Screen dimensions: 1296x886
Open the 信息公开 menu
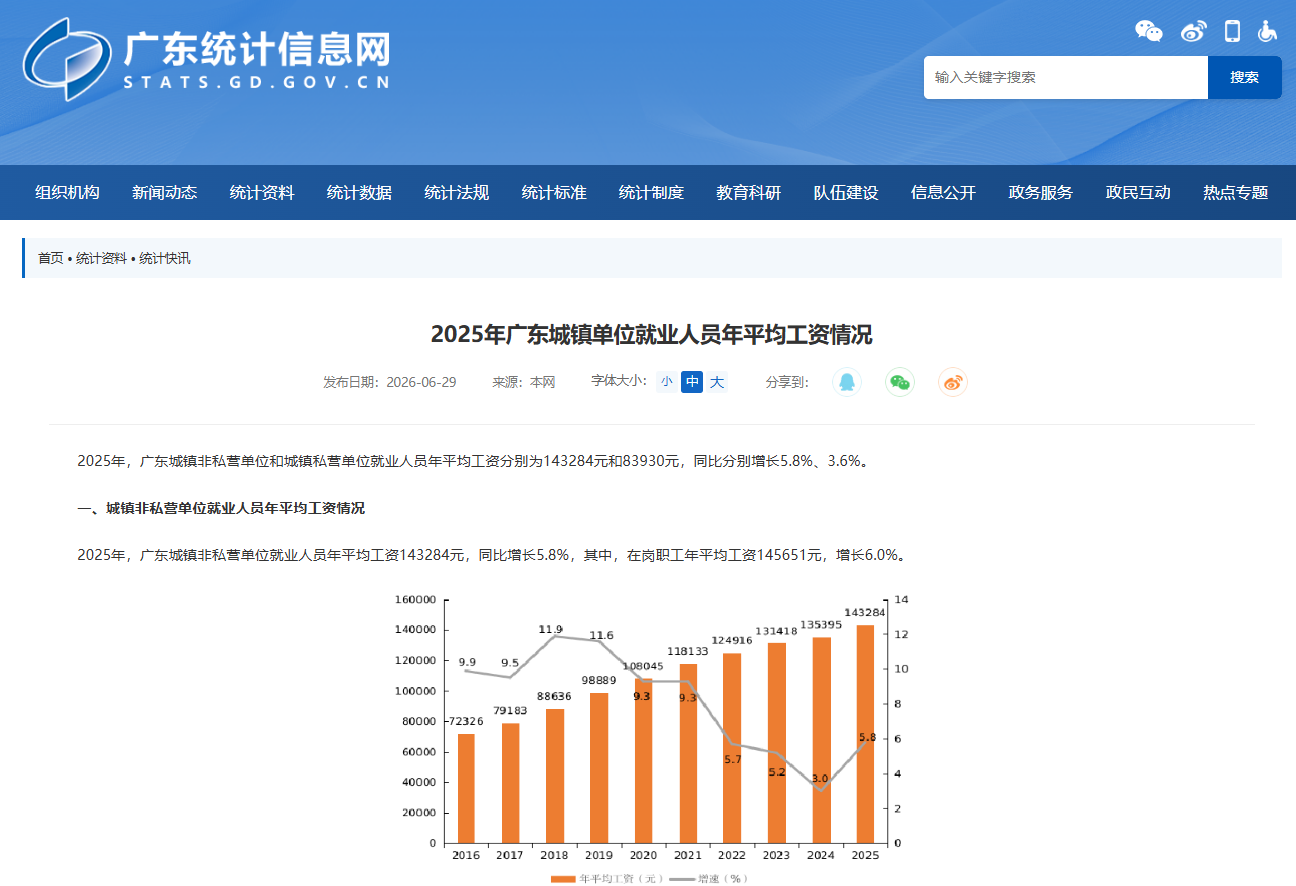(943, 193)
